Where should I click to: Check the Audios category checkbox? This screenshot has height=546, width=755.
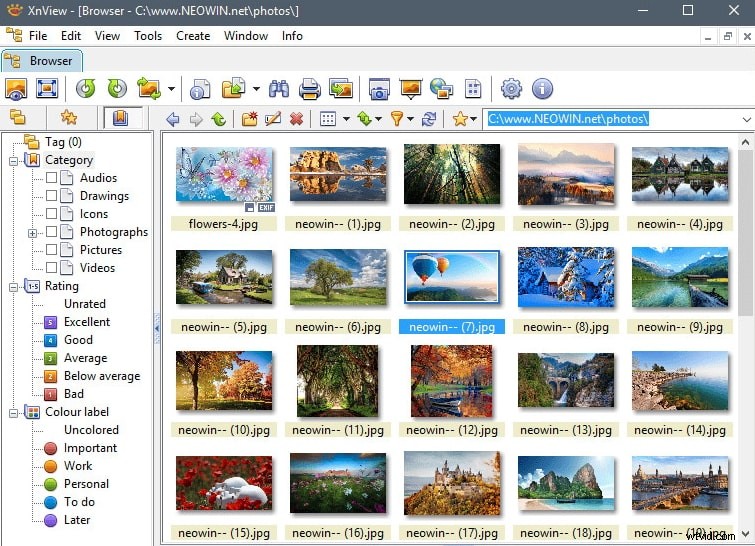[52, 178]
